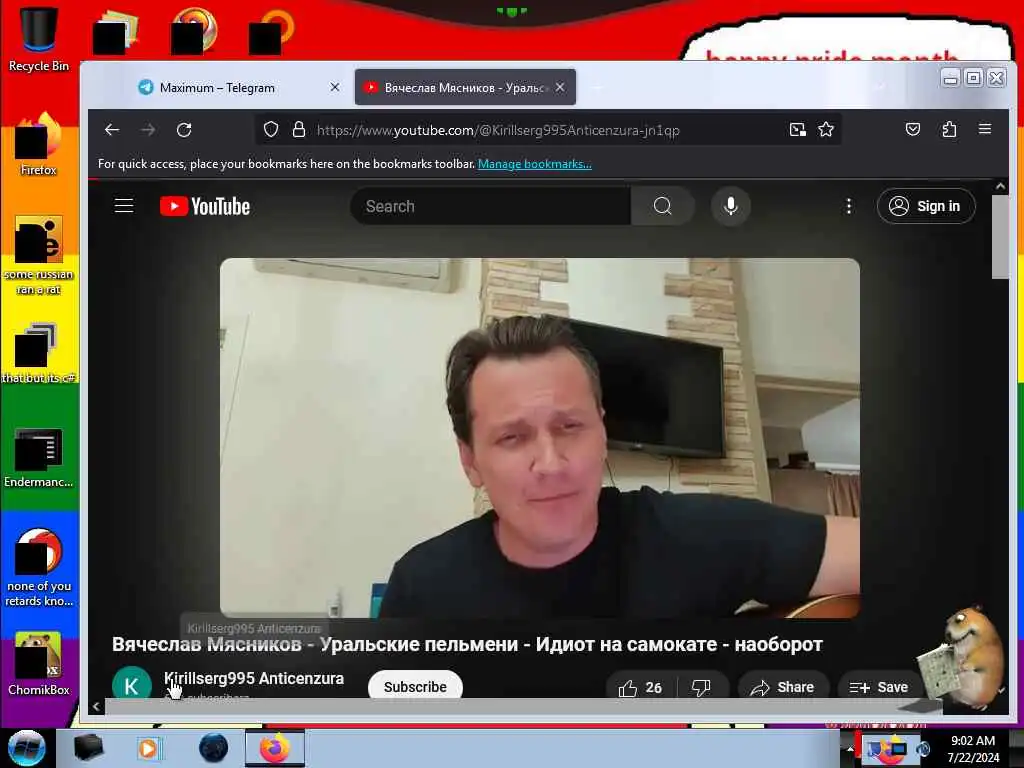Focus the YouTube Search field

pyautogui.click(x=490, y=206)
